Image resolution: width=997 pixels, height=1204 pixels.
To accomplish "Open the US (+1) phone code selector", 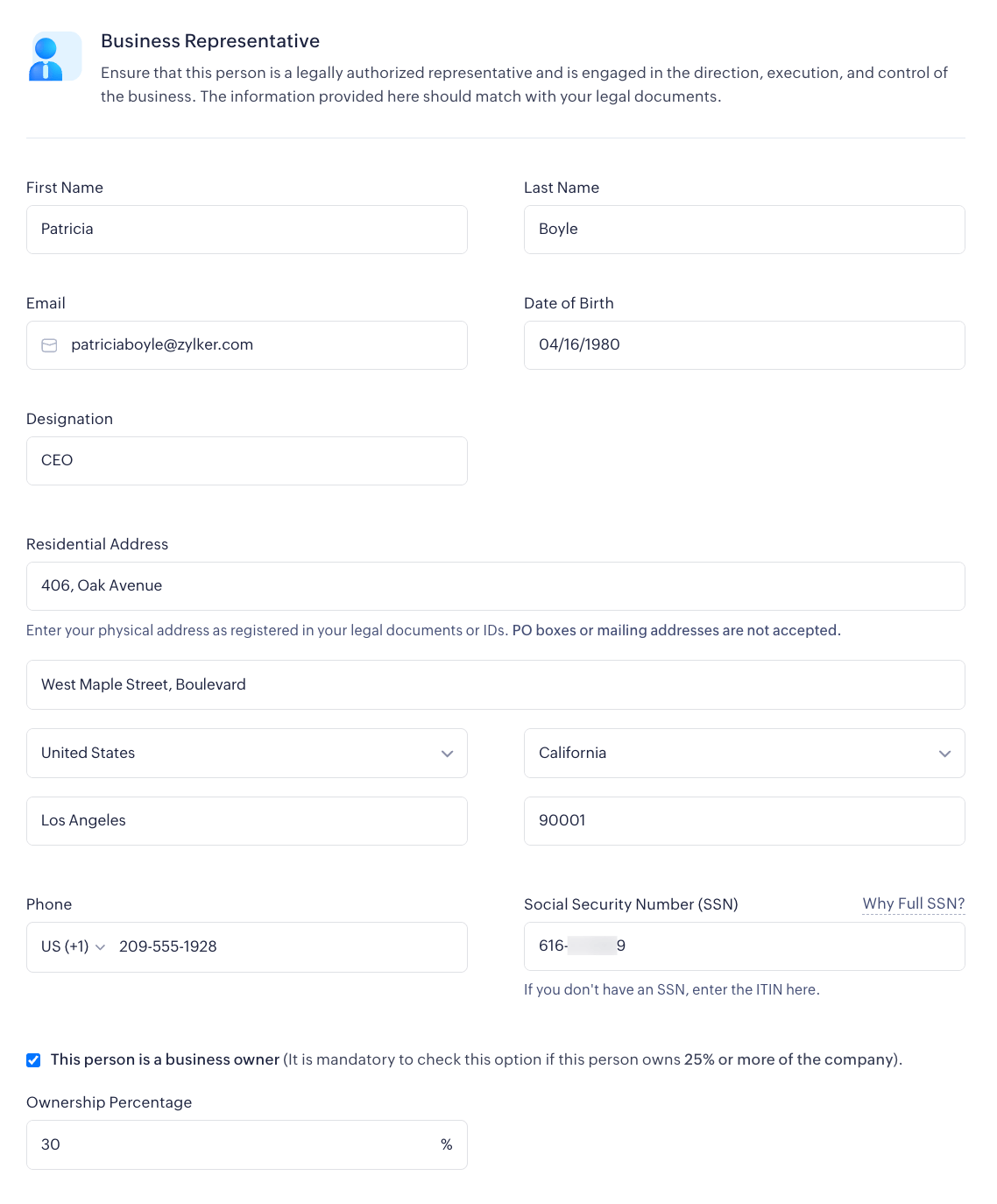I will (x=74, y=946).
